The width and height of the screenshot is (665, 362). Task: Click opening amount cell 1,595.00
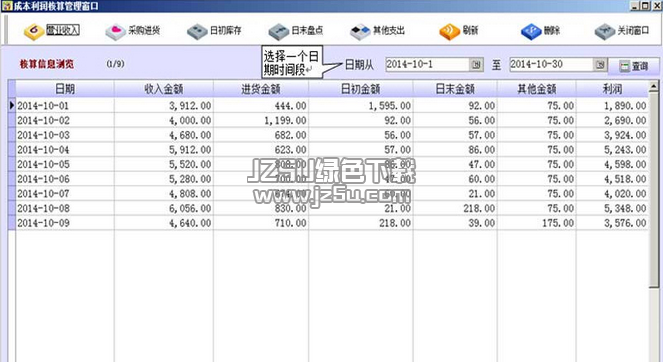pos(361,106)
